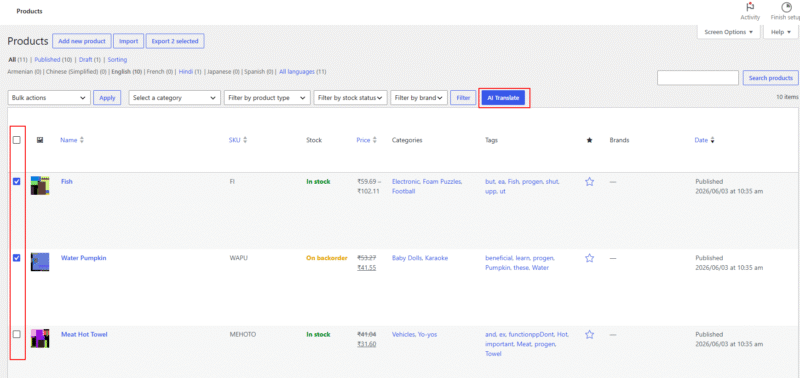Show Published products view
The width and height of the screenshot is (800, 378).
point(47,60)
